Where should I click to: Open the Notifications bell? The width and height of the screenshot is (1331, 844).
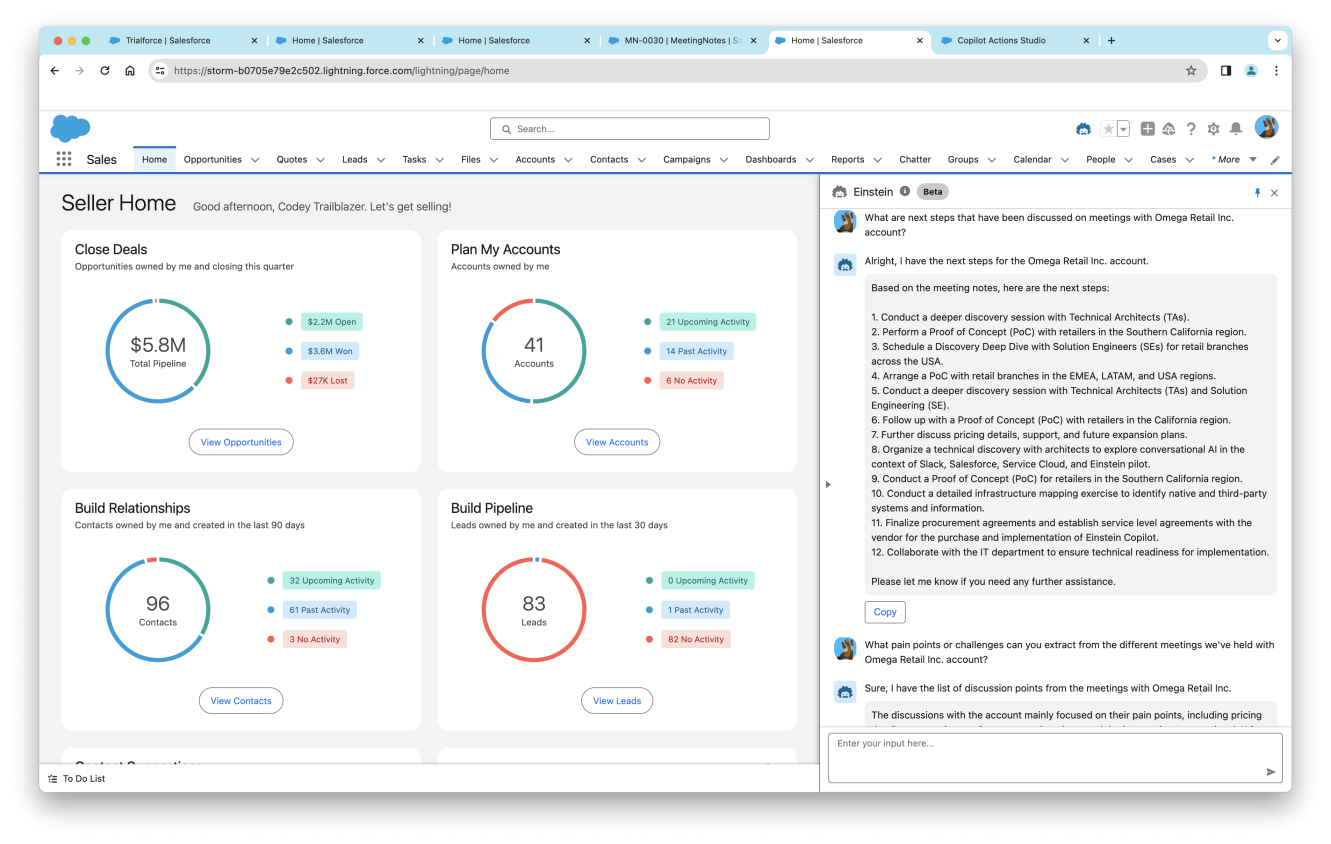point(1236,129)
